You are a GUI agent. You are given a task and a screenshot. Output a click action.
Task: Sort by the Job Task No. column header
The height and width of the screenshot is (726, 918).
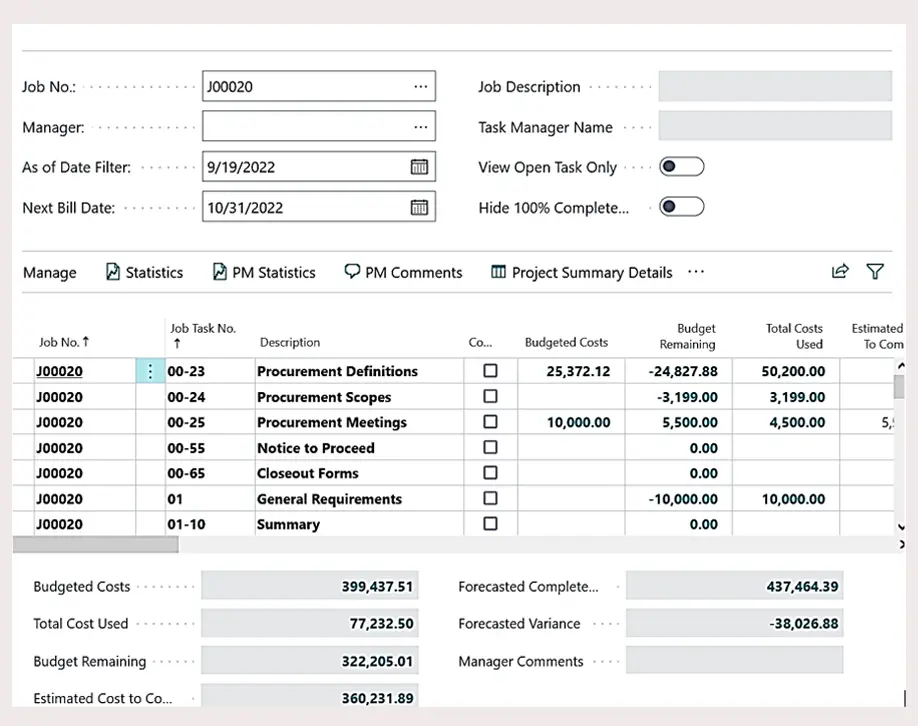coord(203,335)
